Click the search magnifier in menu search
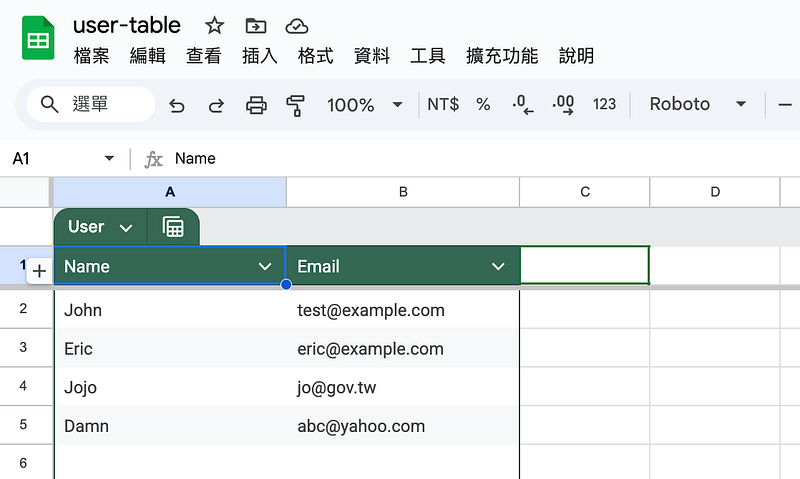 click(49, 105)
